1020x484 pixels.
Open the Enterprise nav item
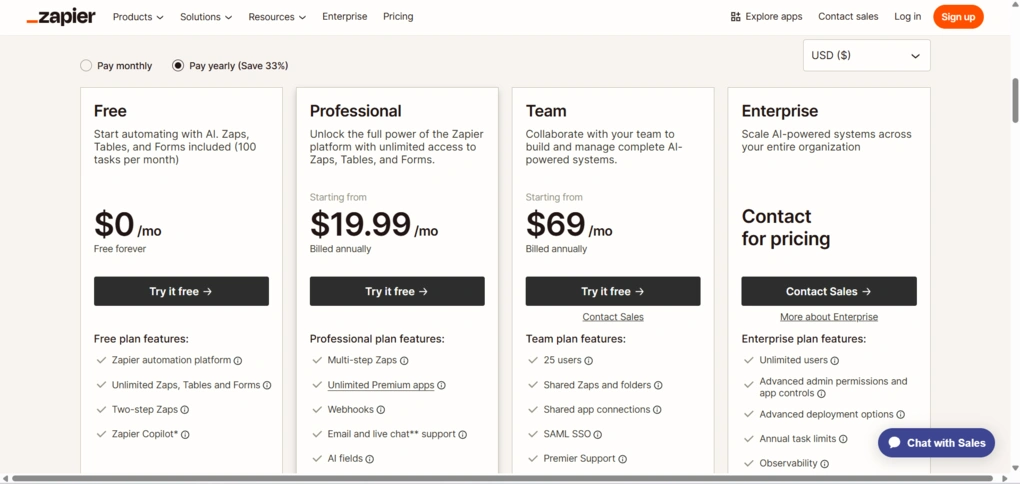[x=345, y=16]
